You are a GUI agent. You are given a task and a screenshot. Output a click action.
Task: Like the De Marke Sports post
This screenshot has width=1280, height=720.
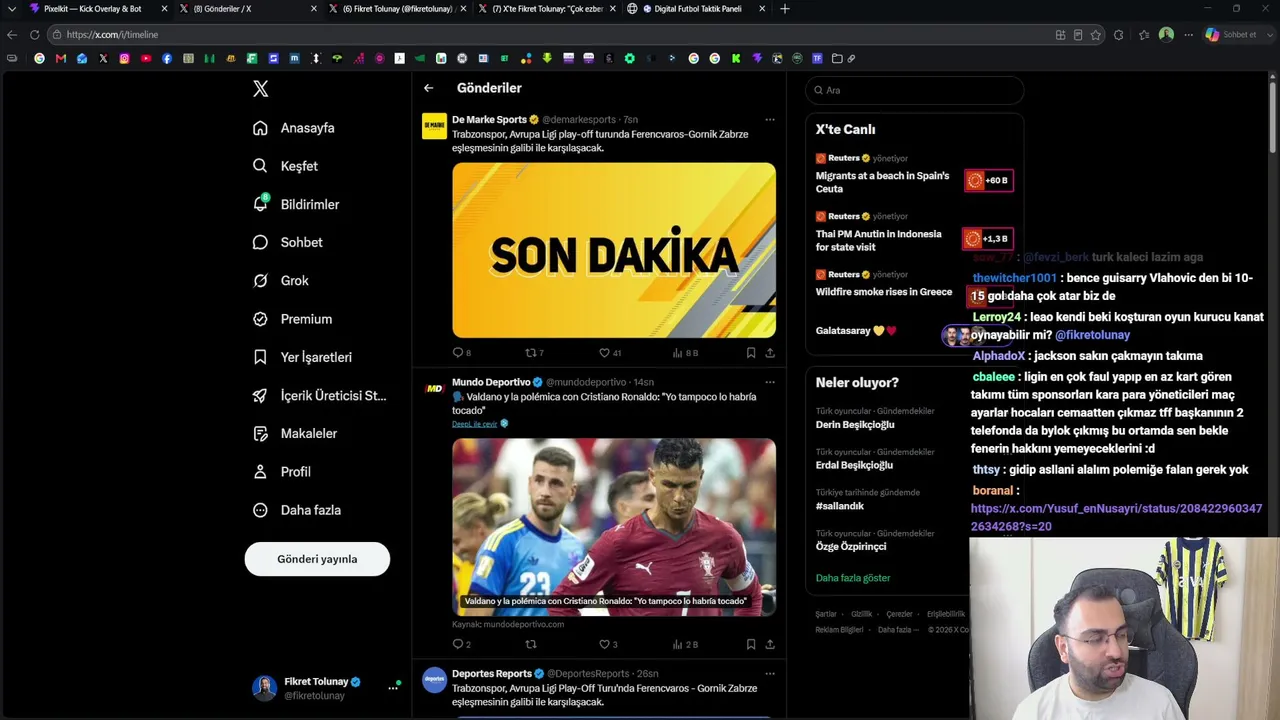[609, 353]
